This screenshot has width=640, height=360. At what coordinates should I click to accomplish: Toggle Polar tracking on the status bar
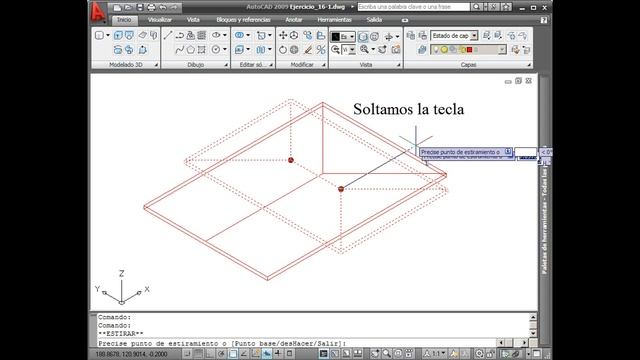tap(221, 353)
